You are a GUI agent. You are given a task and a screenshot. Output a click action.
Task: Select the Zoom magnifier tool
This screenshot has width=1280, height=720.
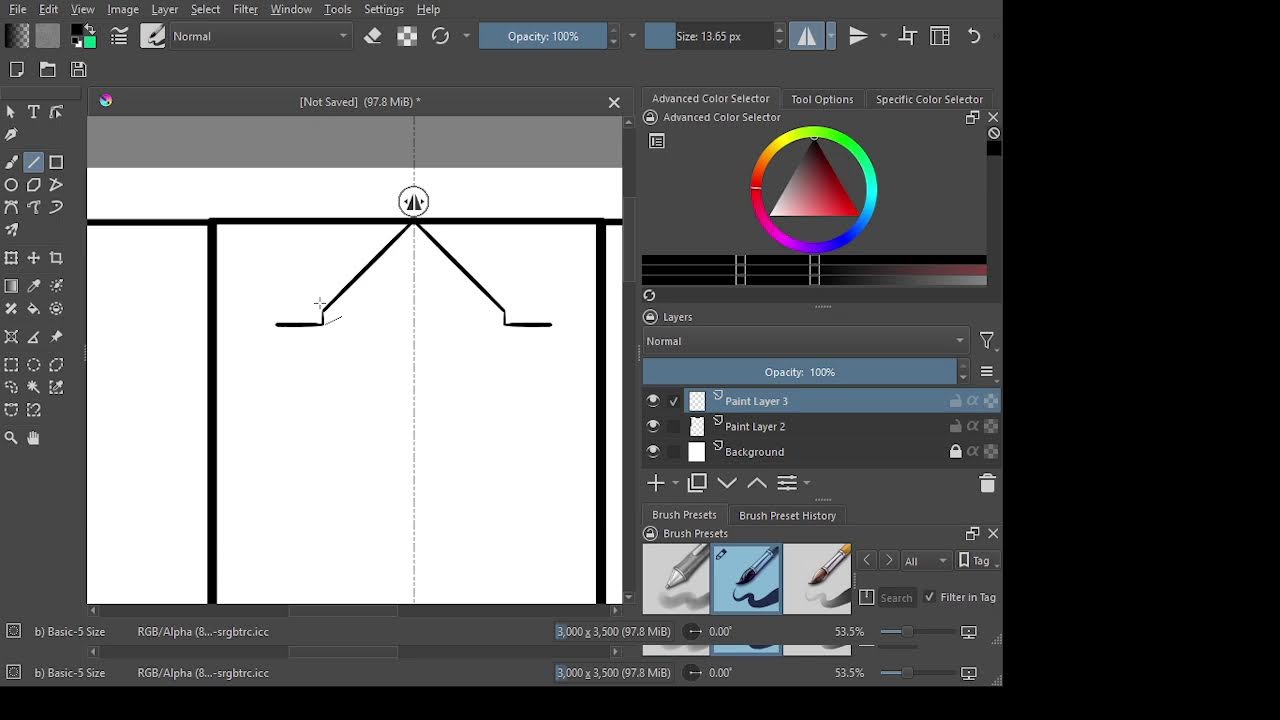[x=11, y=438]
